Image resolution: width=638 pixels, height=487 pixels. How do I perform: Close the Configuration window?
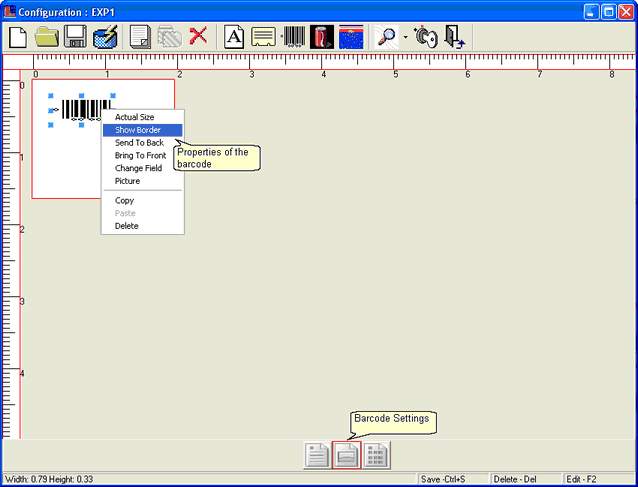[x=626, y=12]
